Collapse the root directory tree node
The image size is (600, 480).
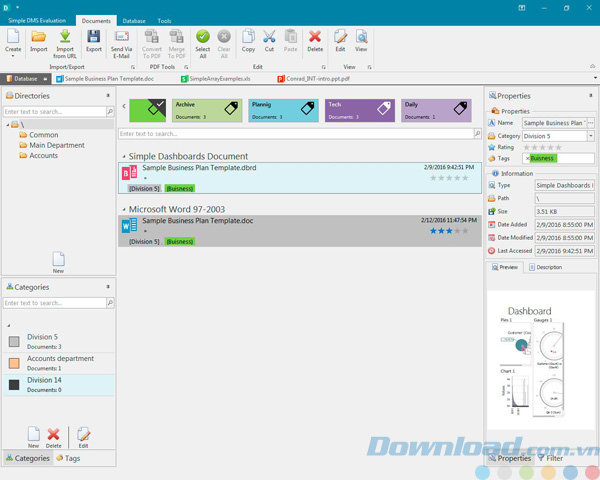[x=8, y=125]
